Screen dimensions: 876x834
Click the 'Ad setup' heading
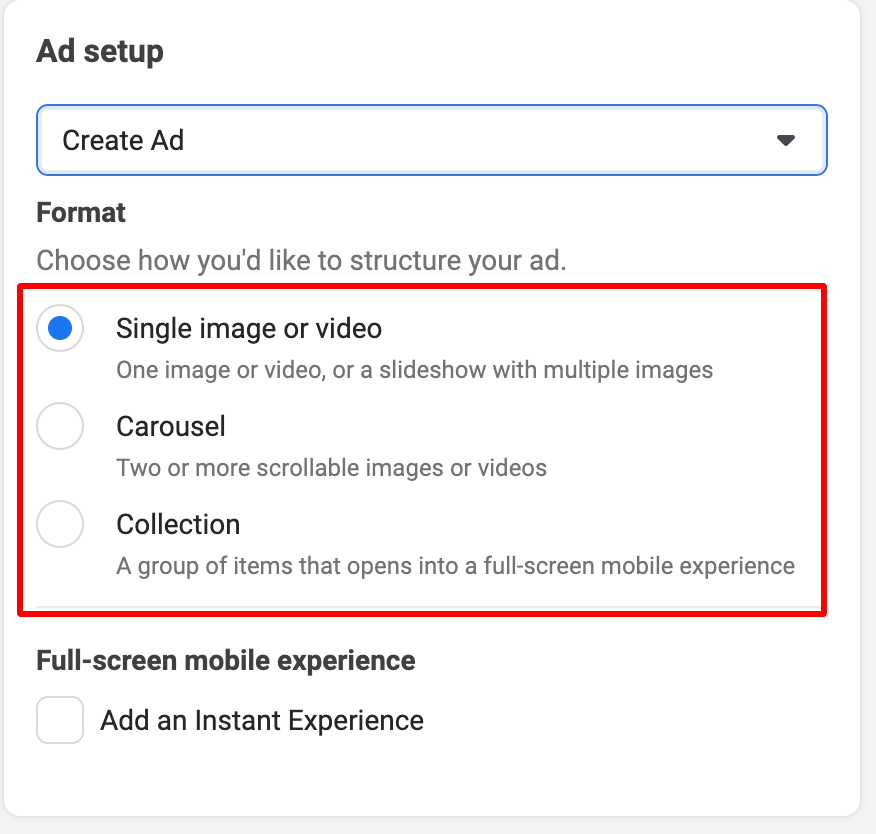point(100,51)
